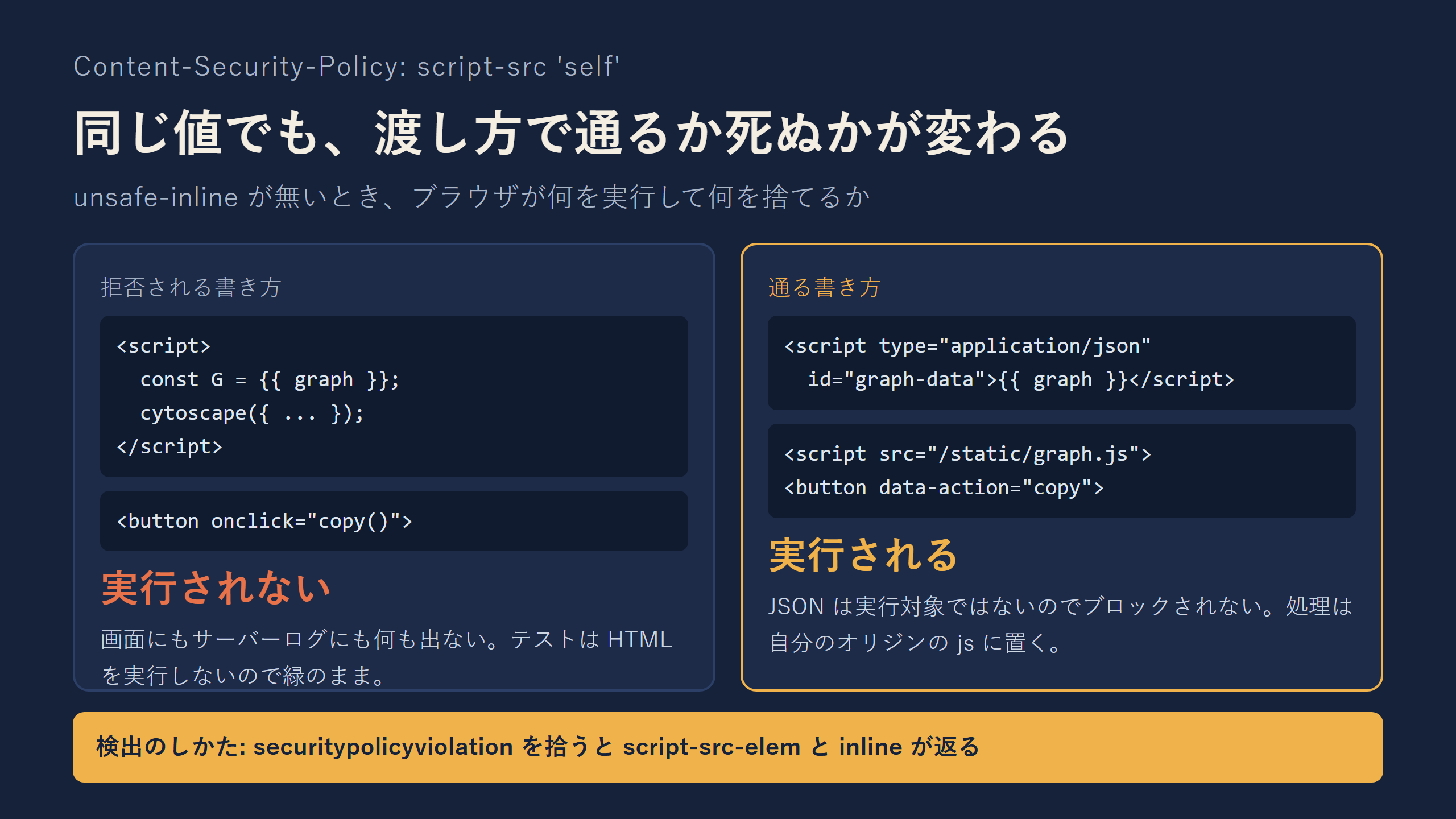Click the subtitle beginning with unsafe-inline が無いとき
Screen dimensions: 1456x819
pos(472,197)
